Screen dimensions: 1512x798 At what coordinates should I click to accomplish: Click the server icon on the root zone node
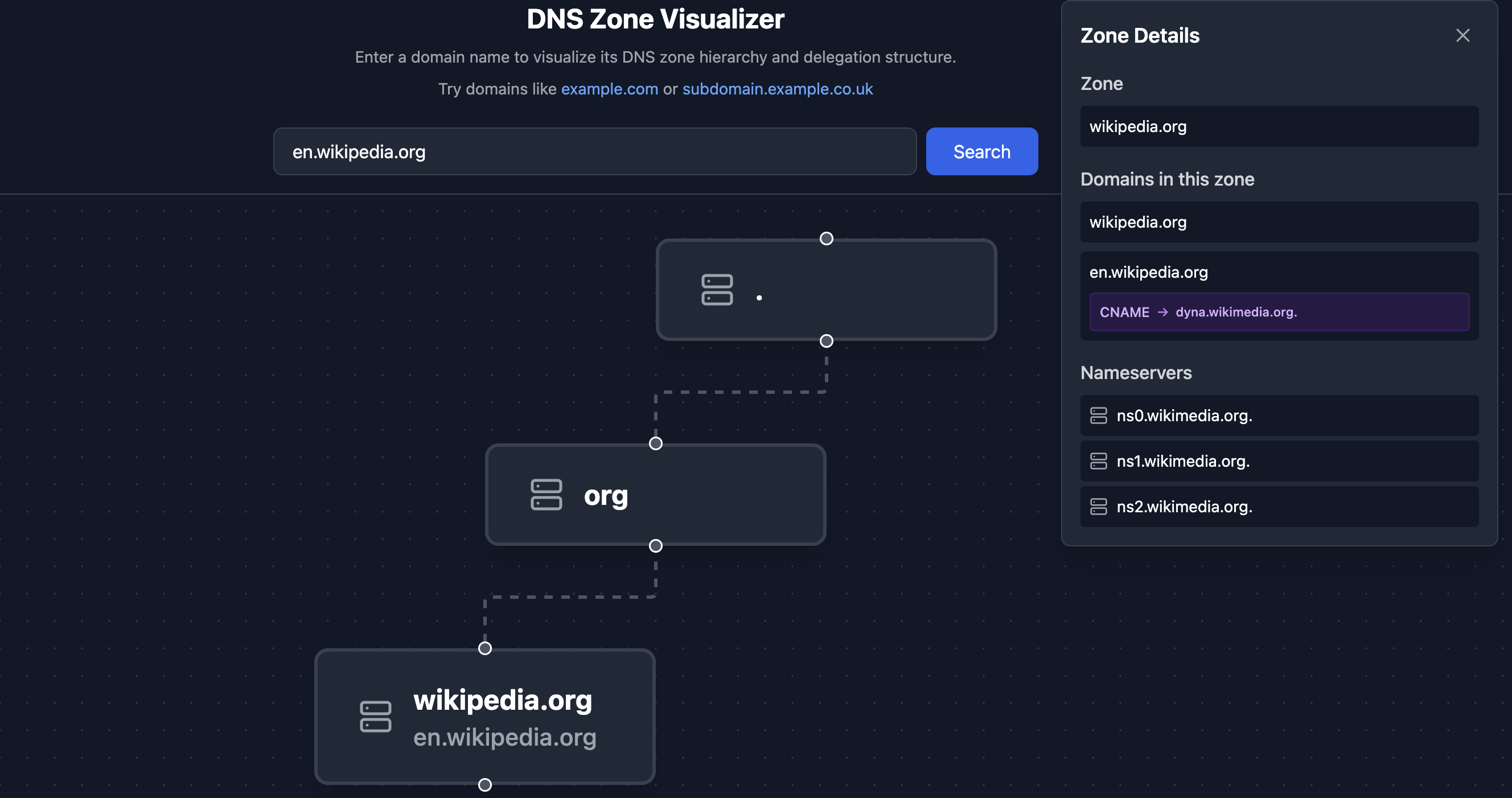pos(717,290)
